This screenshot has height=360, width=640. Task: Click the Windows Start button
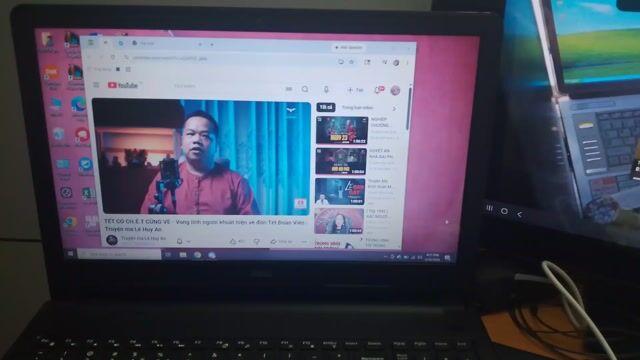click(70, 254)
